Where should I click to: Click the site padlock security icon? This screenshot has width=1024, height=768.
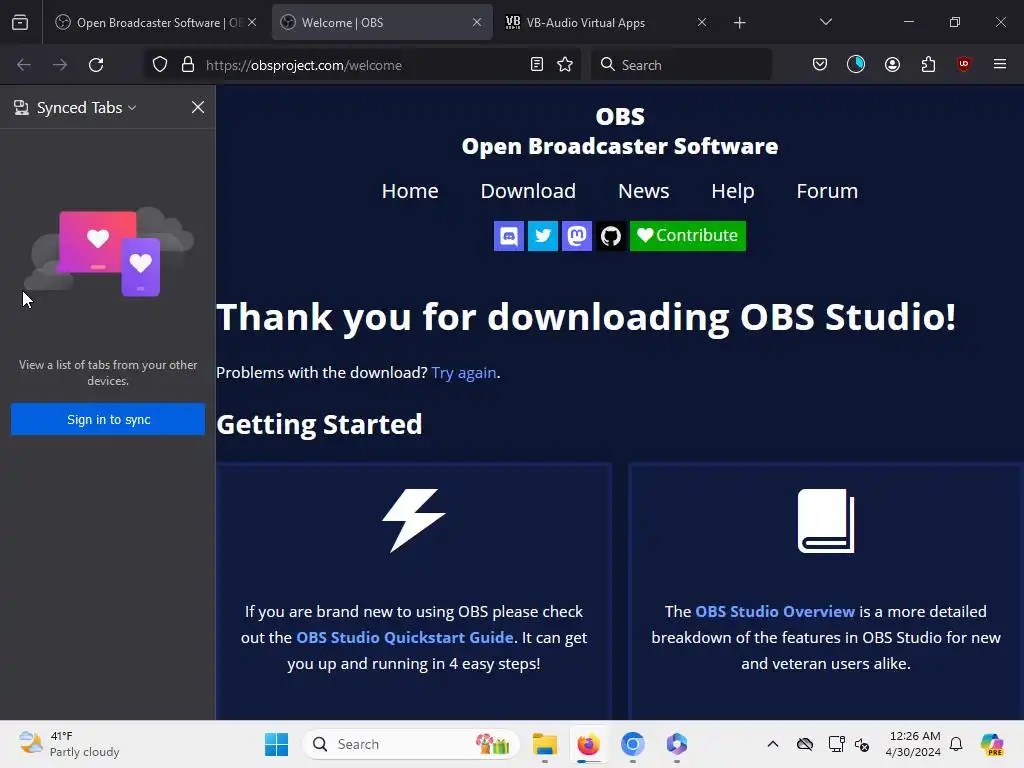pos(188,65)
